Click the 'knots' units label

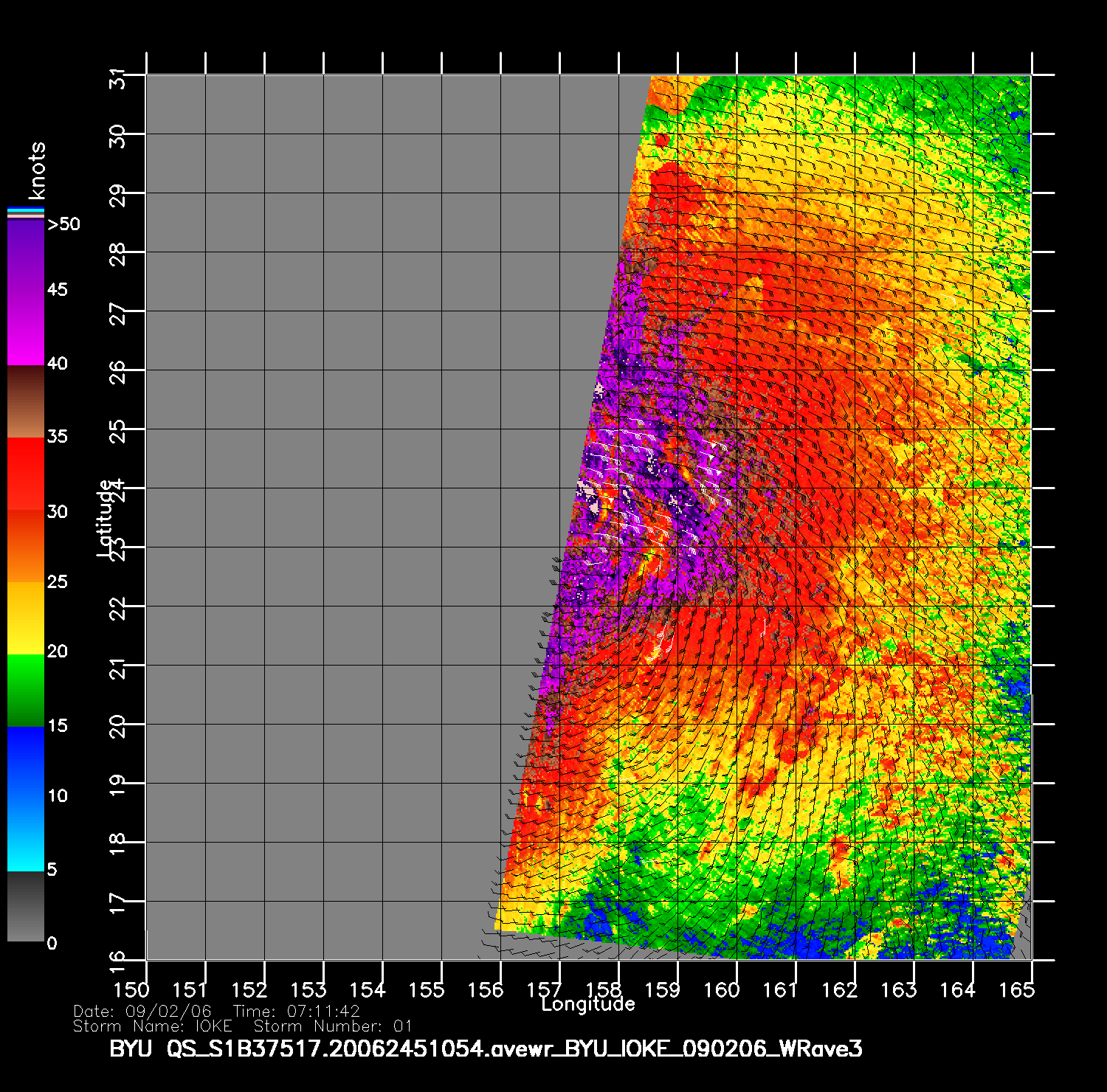click(x=37, y=171)
